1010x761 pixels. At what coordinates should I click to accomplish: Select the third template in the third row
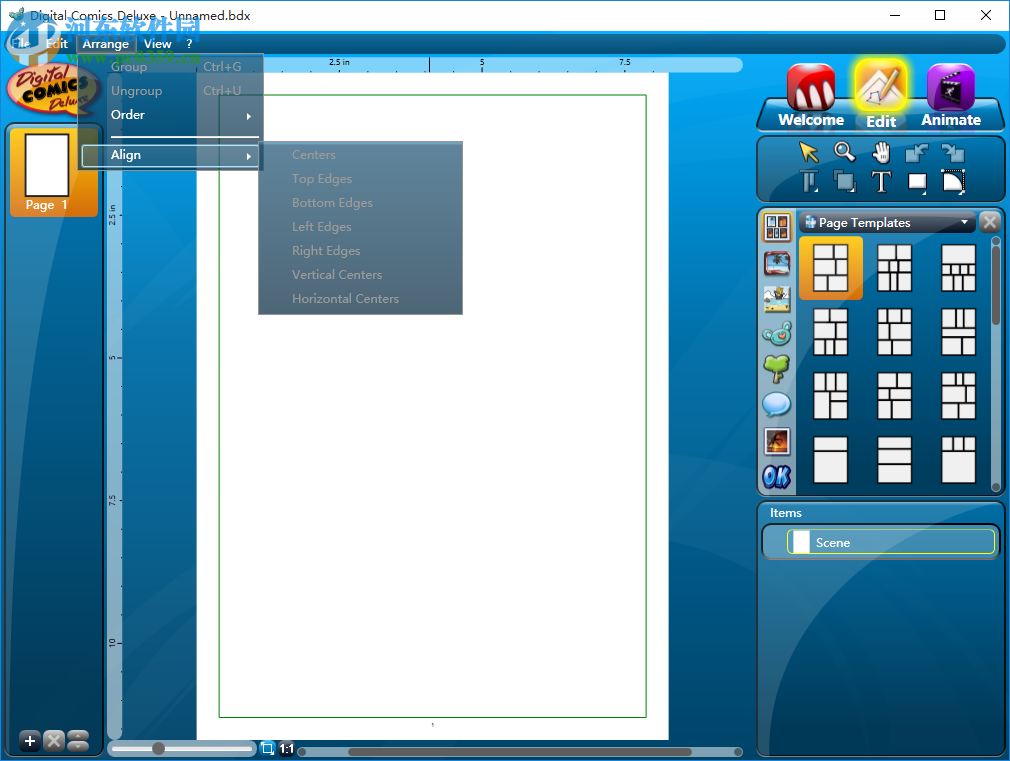click(958, 396)
